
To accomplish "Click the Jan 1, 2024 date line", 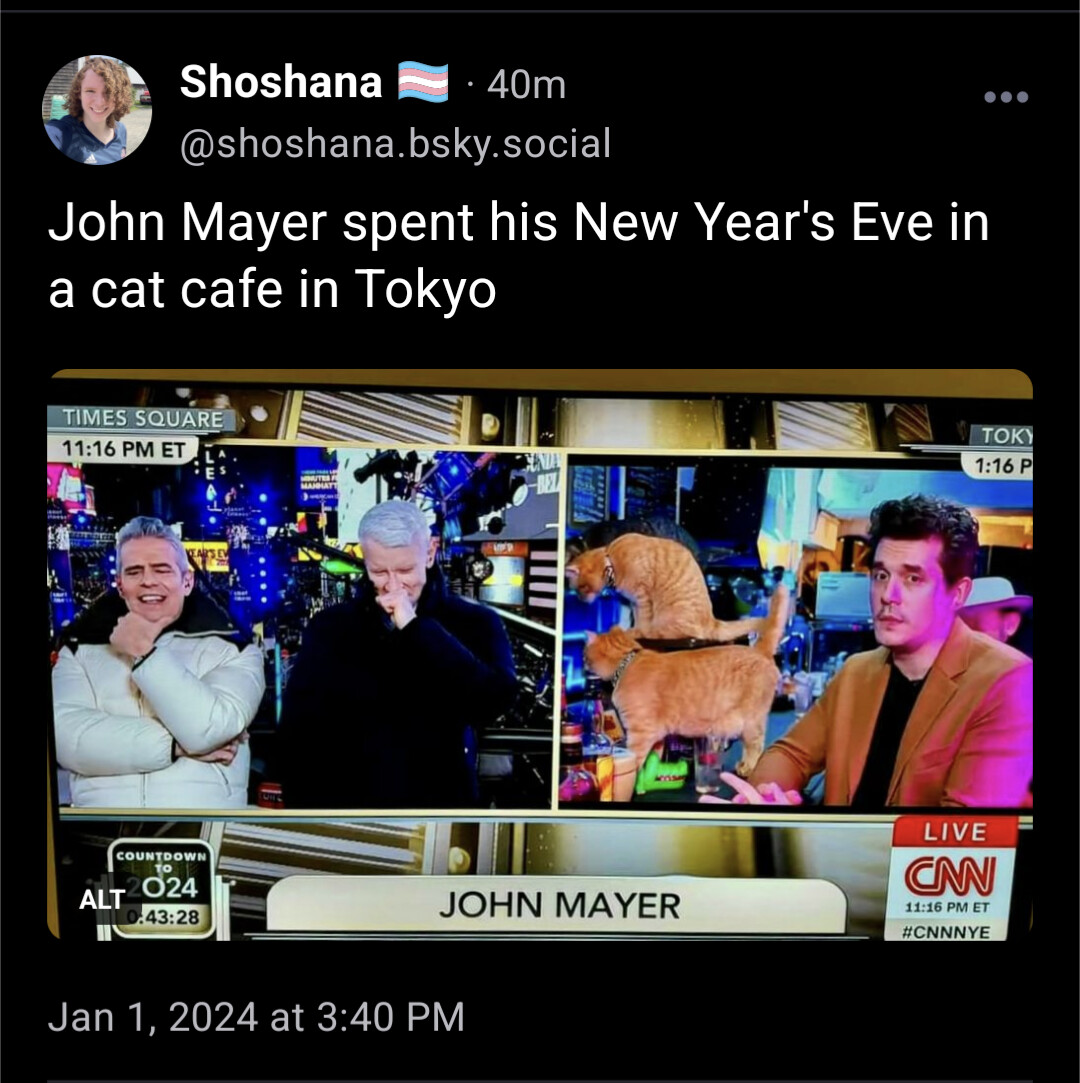I will coord(256,1017).
